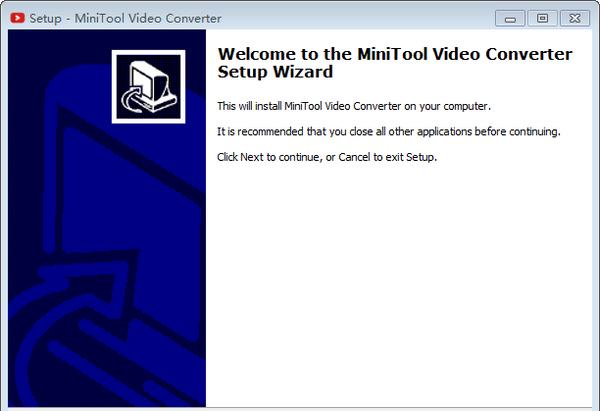Image resolution: width=600 pixels, height=411 pixels.
Task: Click the computer installer icon in the banner
Action: pos(148,86)
